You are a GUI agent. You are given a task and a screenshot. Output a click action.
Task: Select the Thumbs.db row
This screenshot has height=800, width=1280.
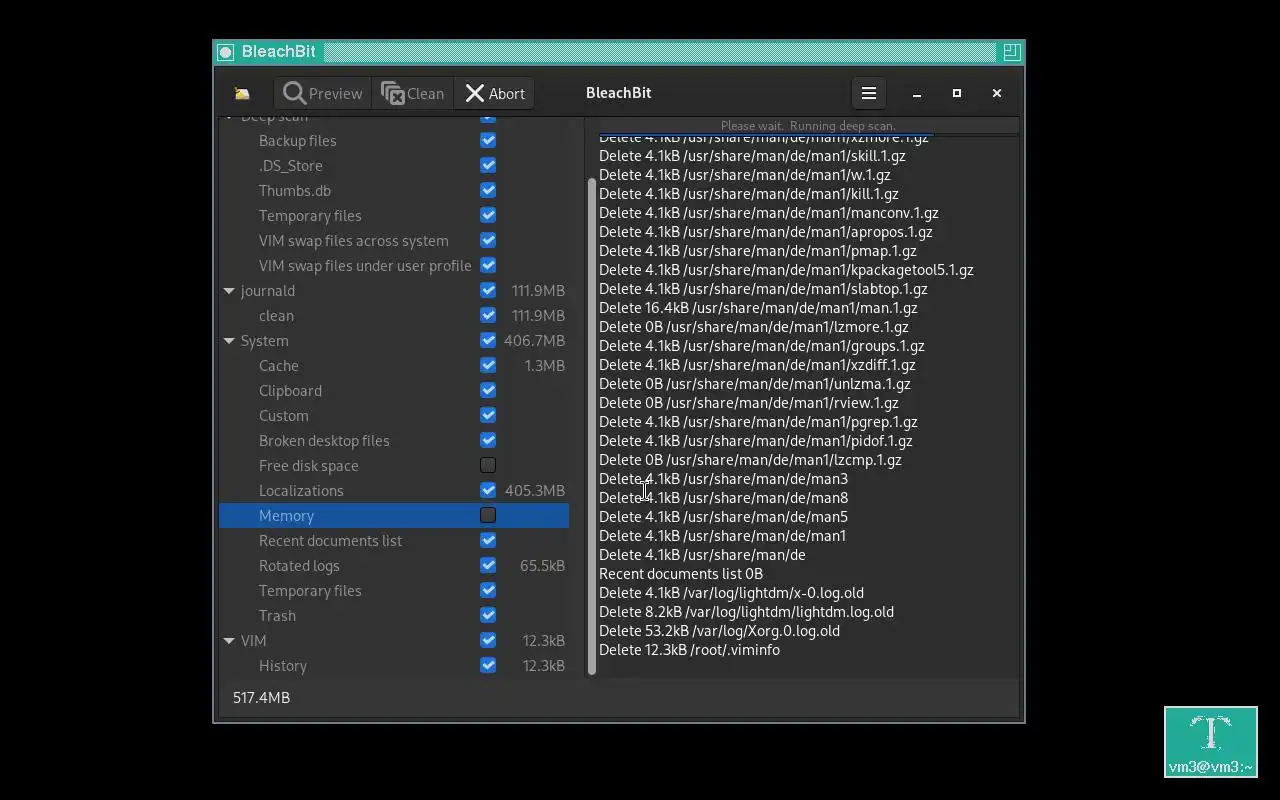(x=394, y=190)
